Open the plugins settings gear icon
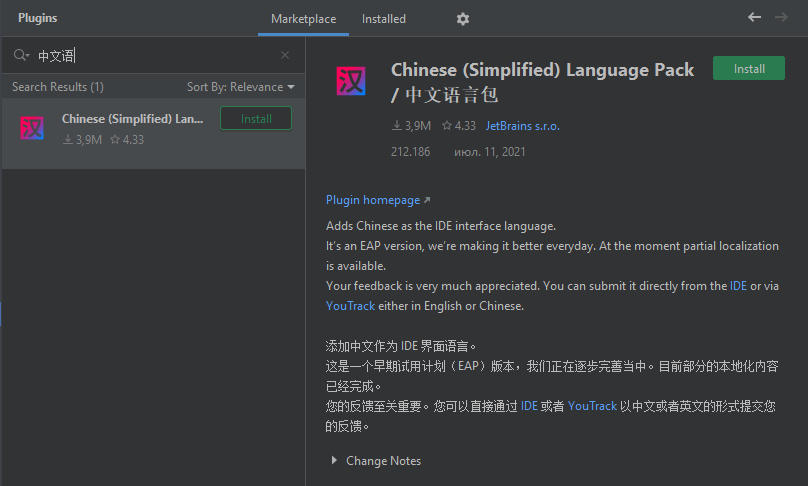Viewport: 808px width, 486px height. 463,19
